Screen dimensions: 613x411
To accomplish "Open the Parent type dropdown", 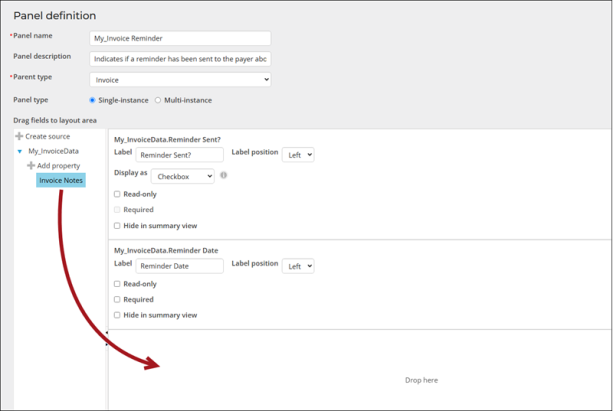I will [x=180, y=79].
